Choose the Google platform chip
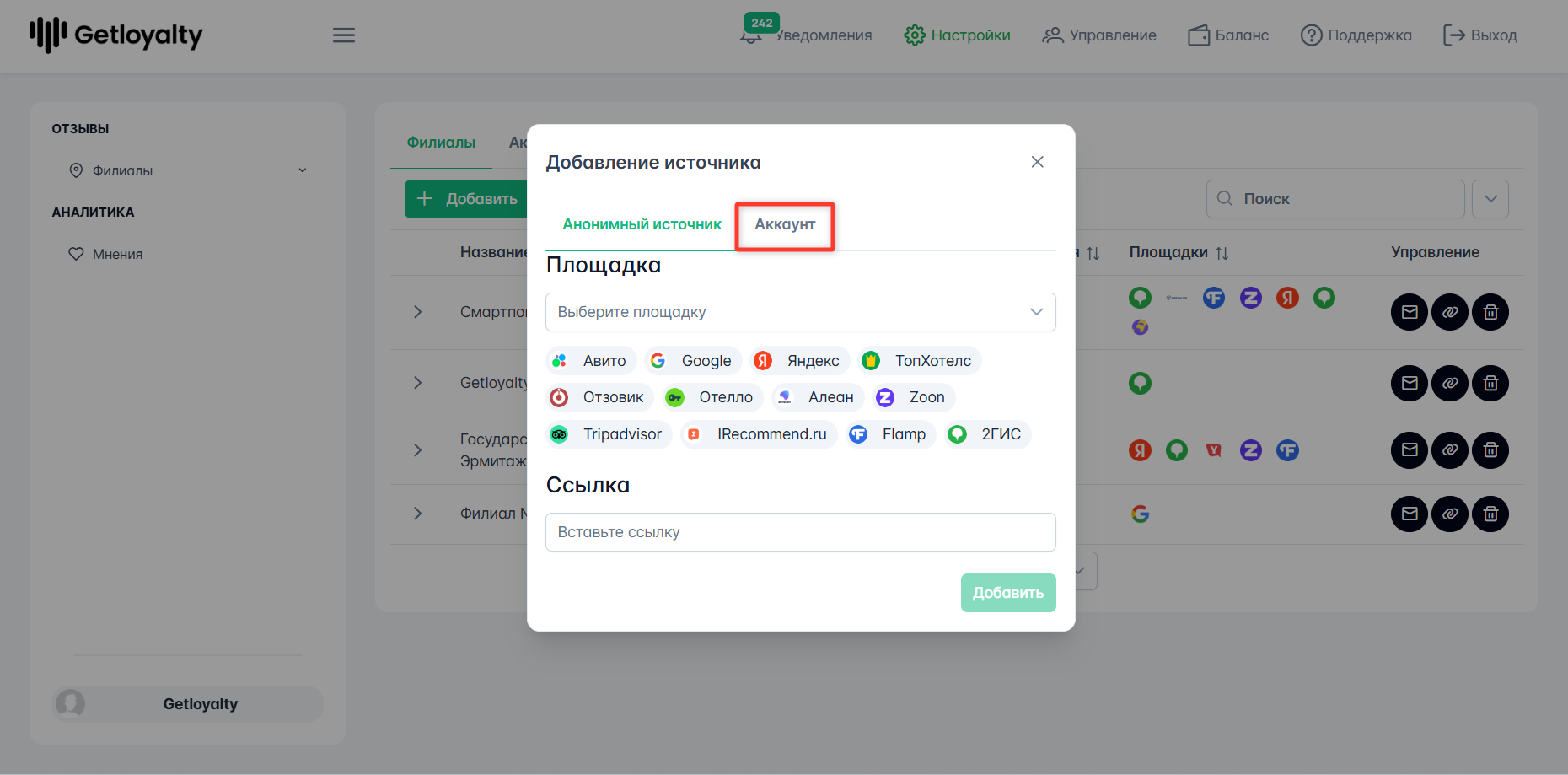 [x=693, y=361]
